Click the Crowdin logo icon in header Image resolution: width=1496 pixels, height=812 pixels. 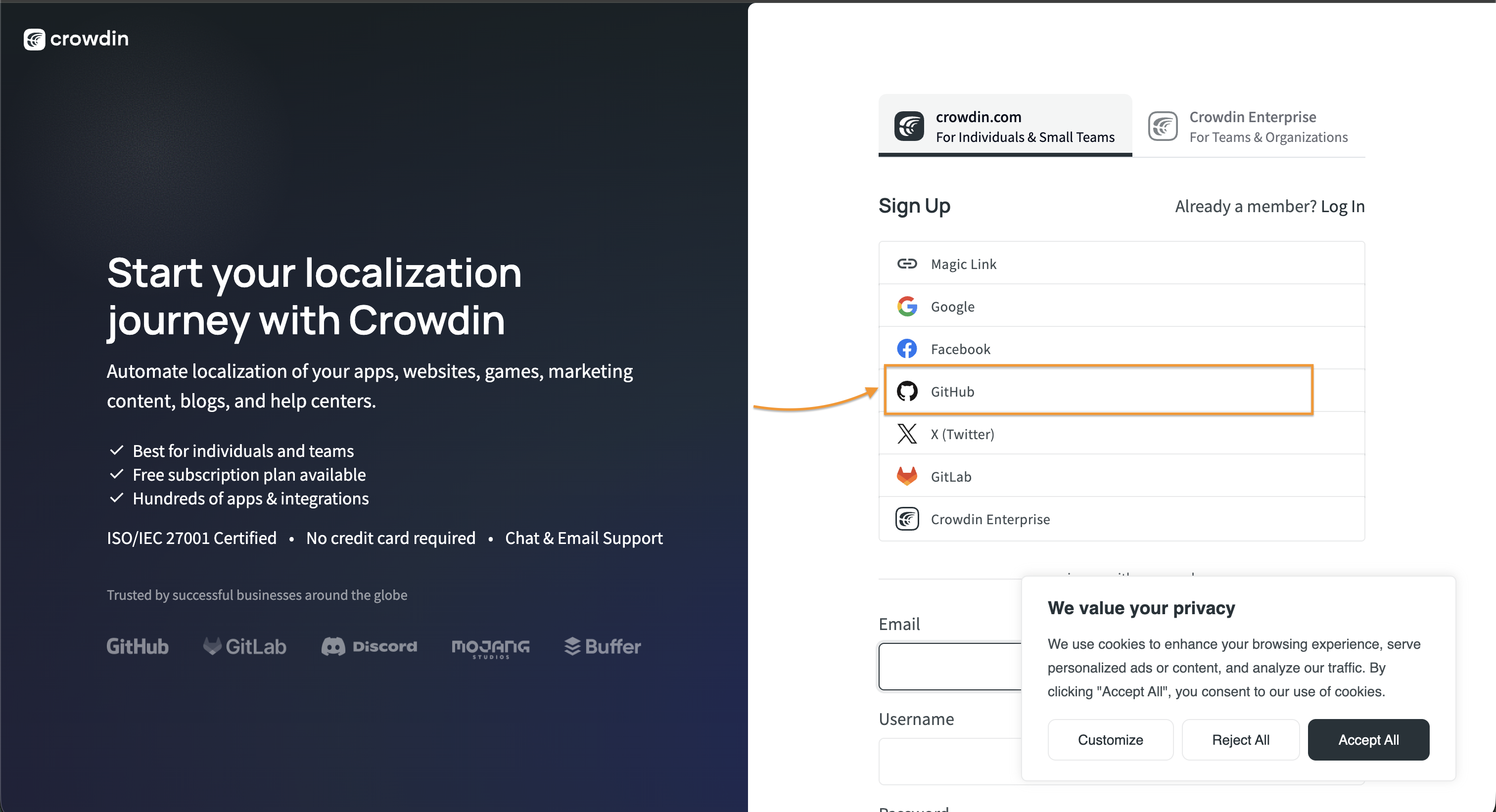coord(34,39)
